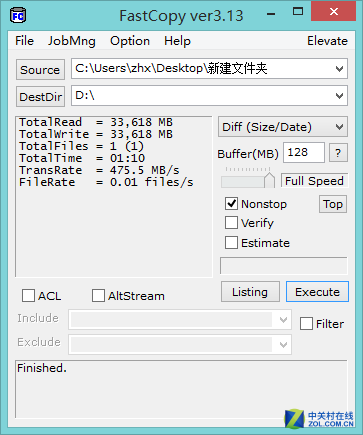Enable the Verify checkbox
Screen dimensions: 363x435
coord(231,223)
